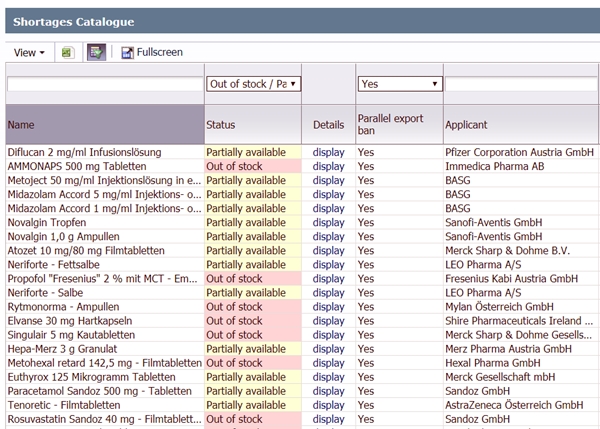Open the View menu
This screenshot has height=429, width=600.
(x=28, y=52)
